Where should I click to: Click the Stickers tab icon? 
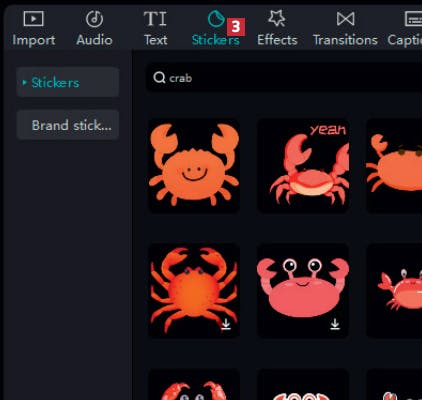pyautogui.click(x=216, y=18)
